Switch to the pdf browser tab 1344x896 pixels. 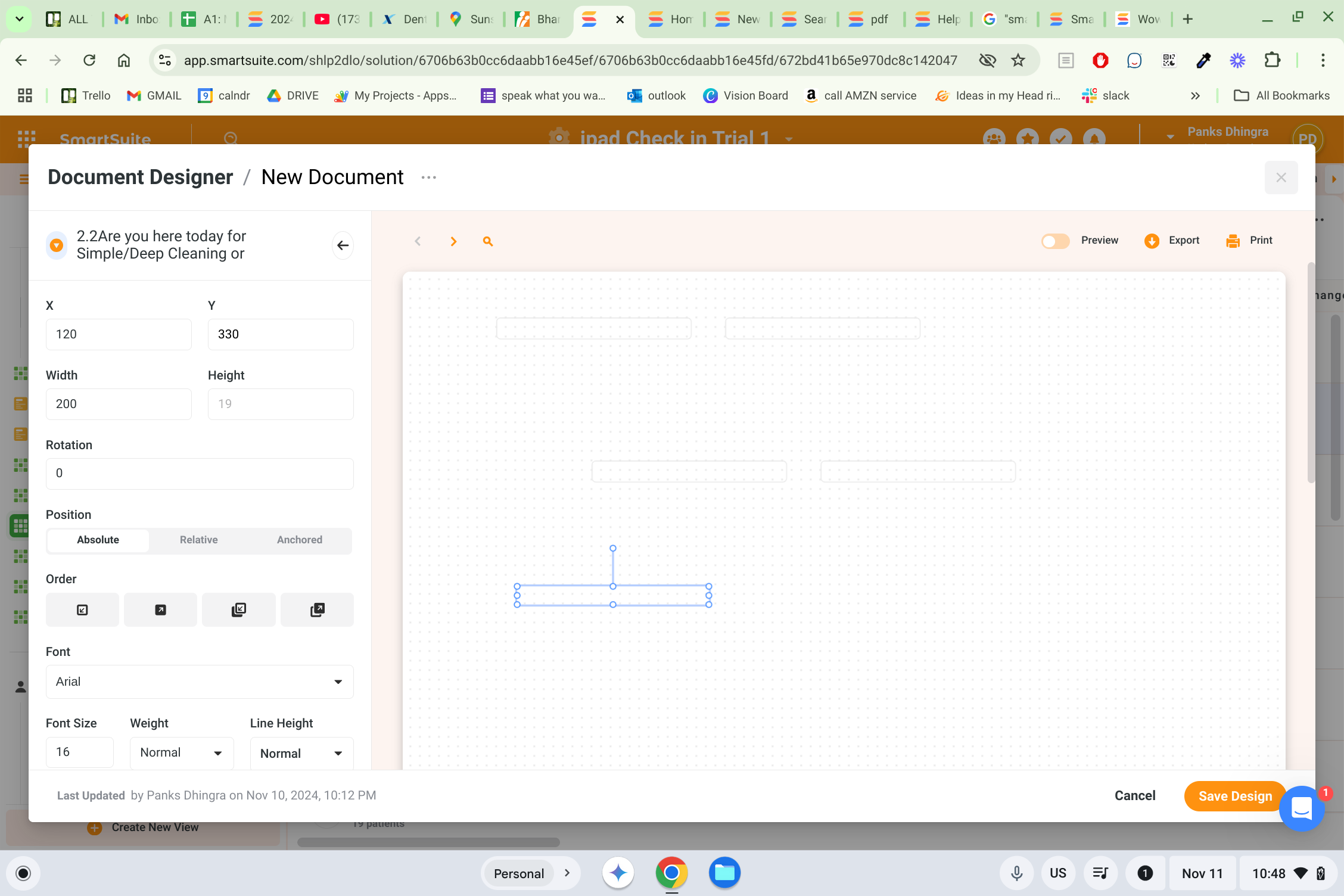tap(870, 19)
